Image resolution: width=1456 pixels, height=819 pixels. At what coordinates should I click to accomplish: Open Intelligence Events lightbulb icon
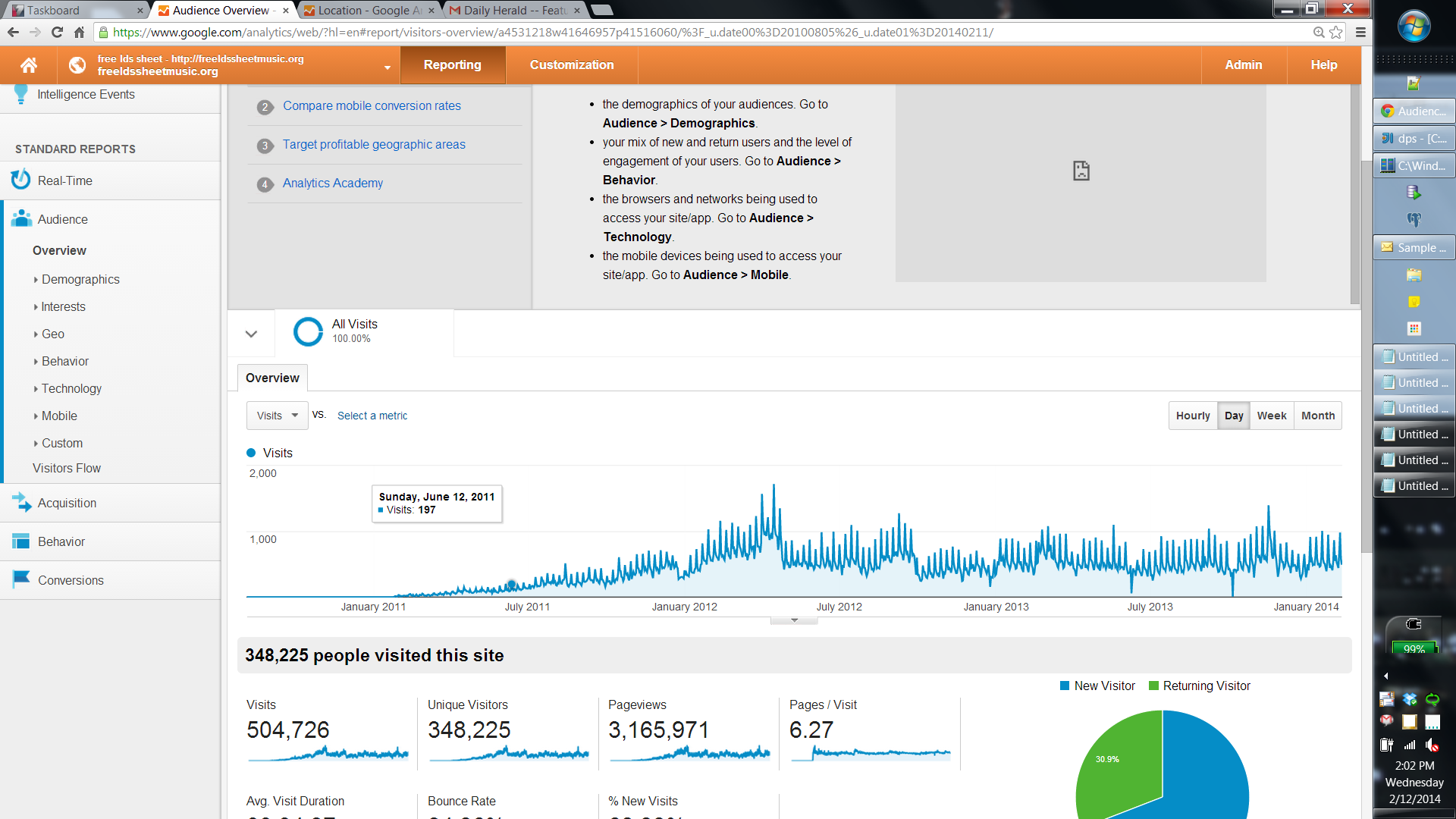(x=21, y=94)
